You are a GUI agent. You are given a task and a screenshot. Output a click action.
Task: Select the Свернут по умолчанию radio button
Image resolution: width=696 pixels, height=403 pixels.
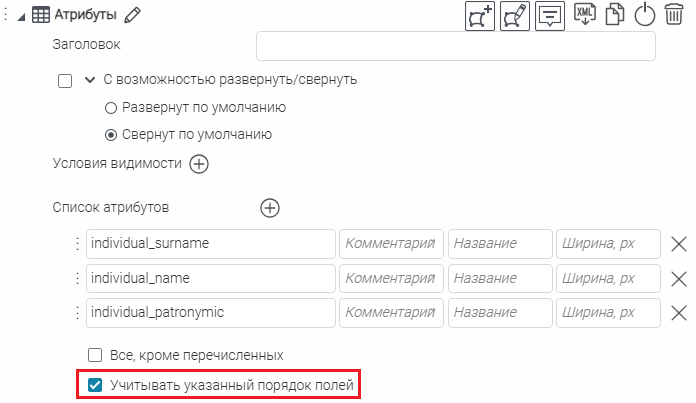pos(112,134)
